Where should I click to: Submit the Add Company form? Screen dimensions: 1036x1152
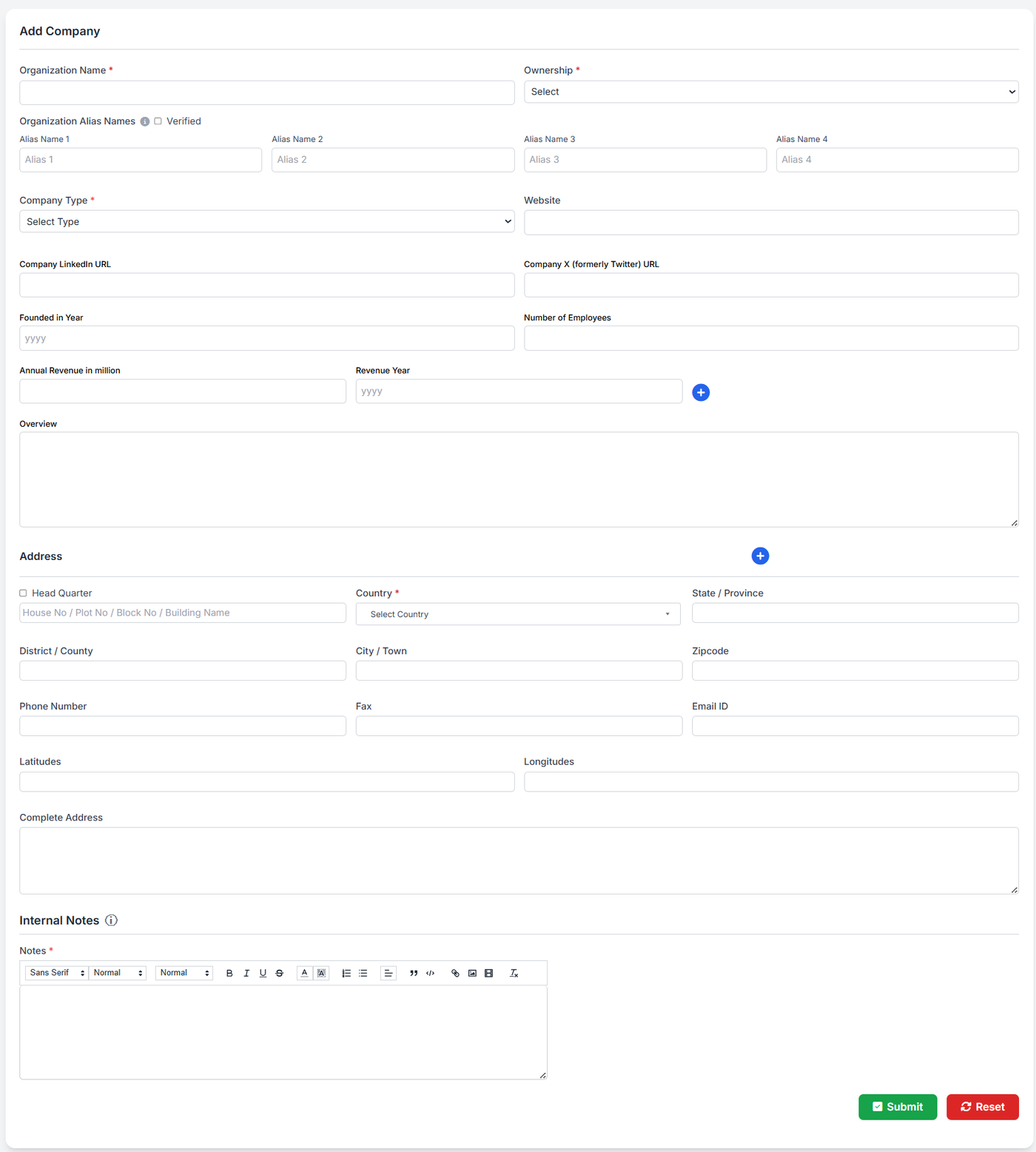(898, 1107)
